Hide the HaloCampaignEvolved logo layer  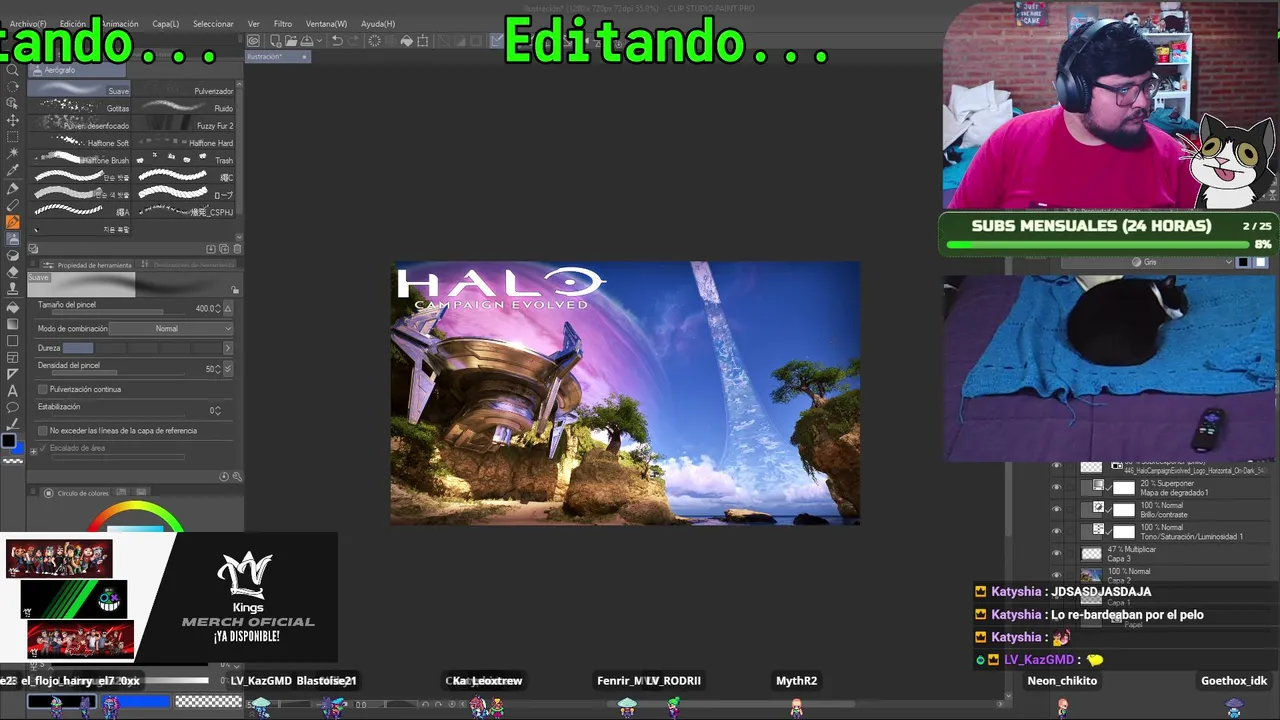pos(1056,466)
